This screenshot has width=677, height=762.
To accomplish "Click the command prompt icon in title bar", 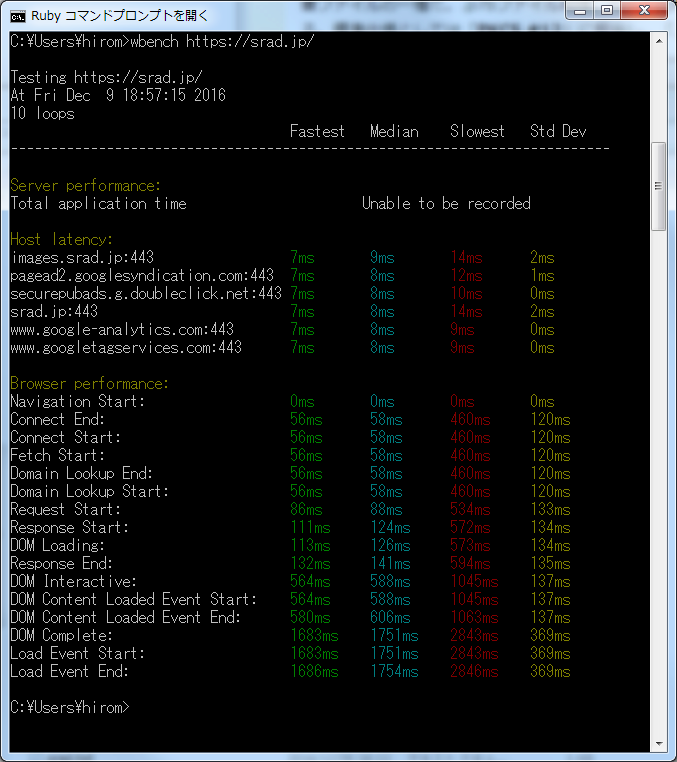I will (17, 16).
